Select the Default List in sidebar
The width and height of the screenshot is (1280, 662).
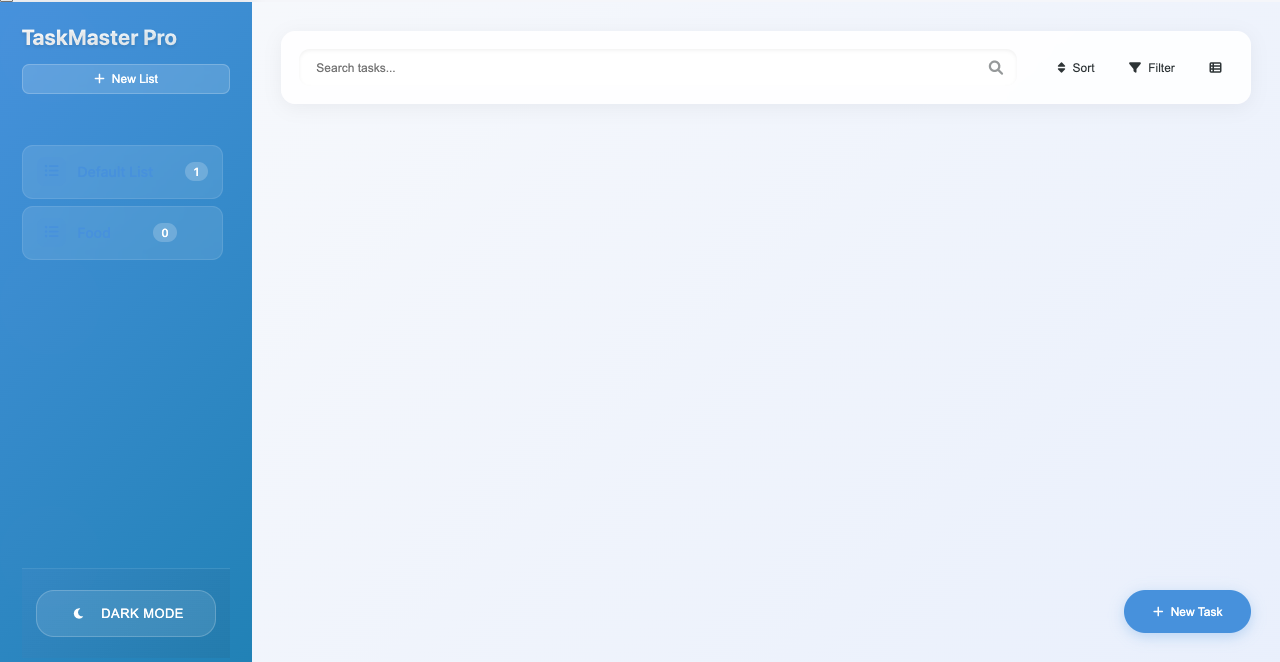122,172
